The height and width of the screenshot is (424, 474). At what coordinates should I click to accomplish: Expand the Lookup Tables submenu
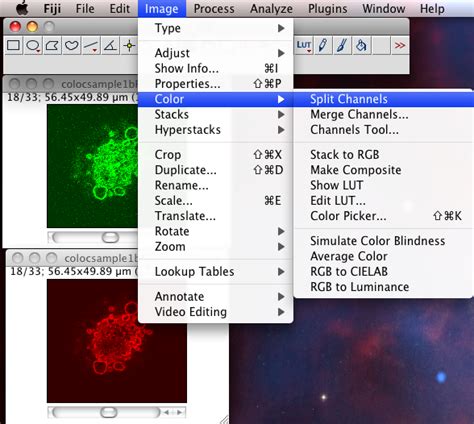point(216,271)
